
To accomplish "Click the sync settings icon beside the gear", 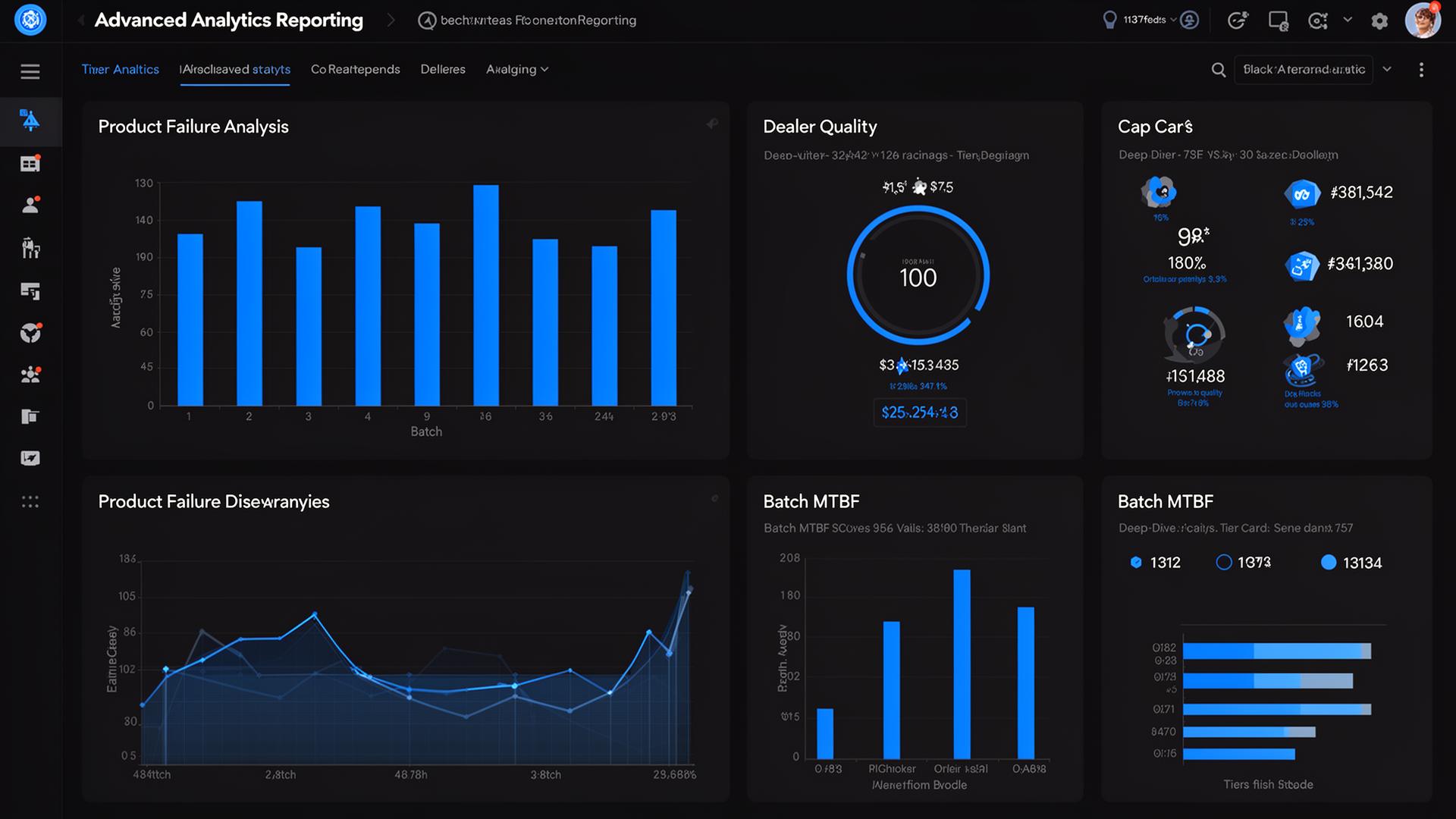I will click(1319, 21).
